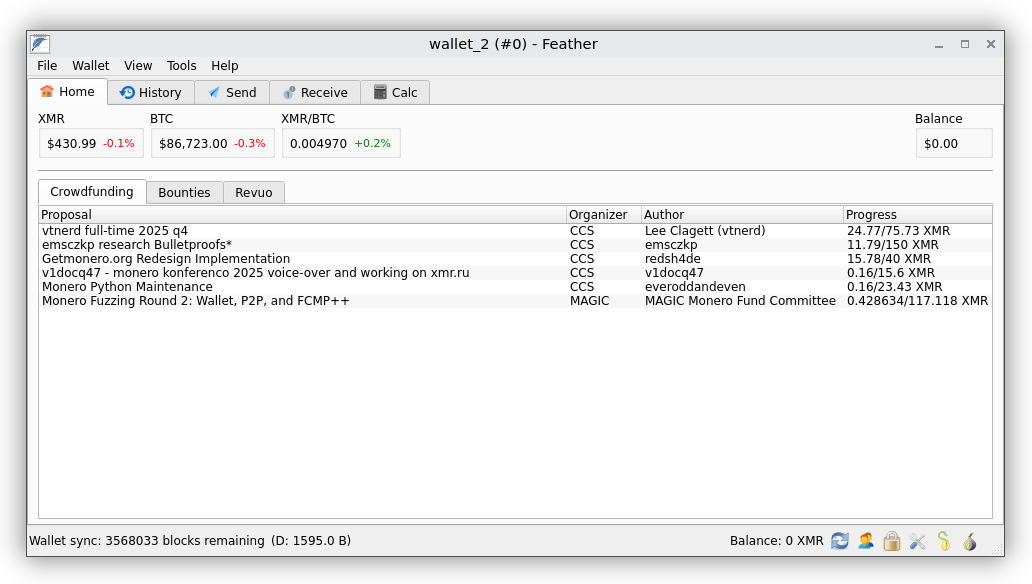Click the sync/refresh status icon
Screen dimensions: 1032x584
click(840, 541)
